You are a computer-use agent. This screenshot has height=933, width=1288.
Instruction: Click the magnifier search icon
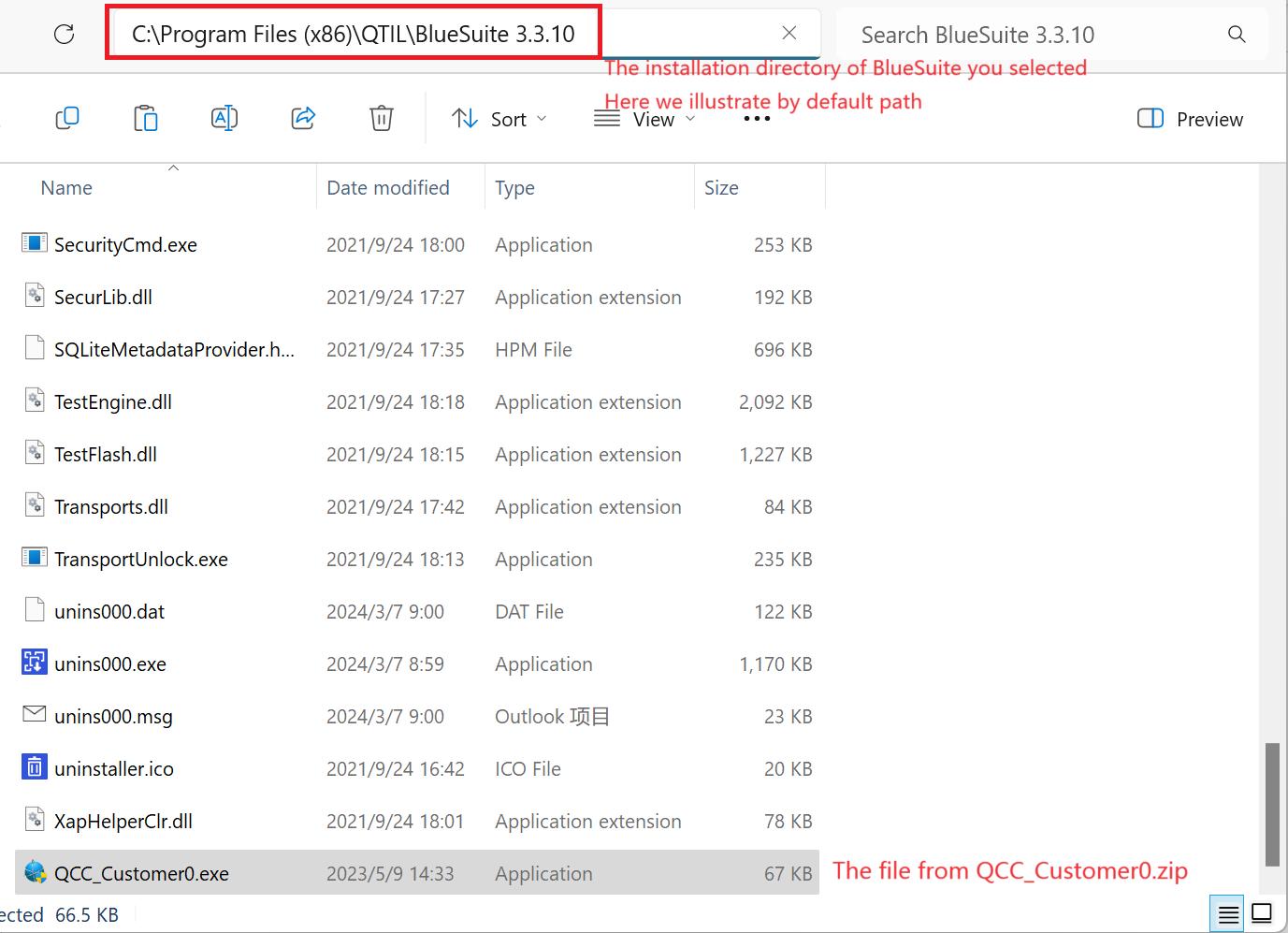coord(1237,35)
